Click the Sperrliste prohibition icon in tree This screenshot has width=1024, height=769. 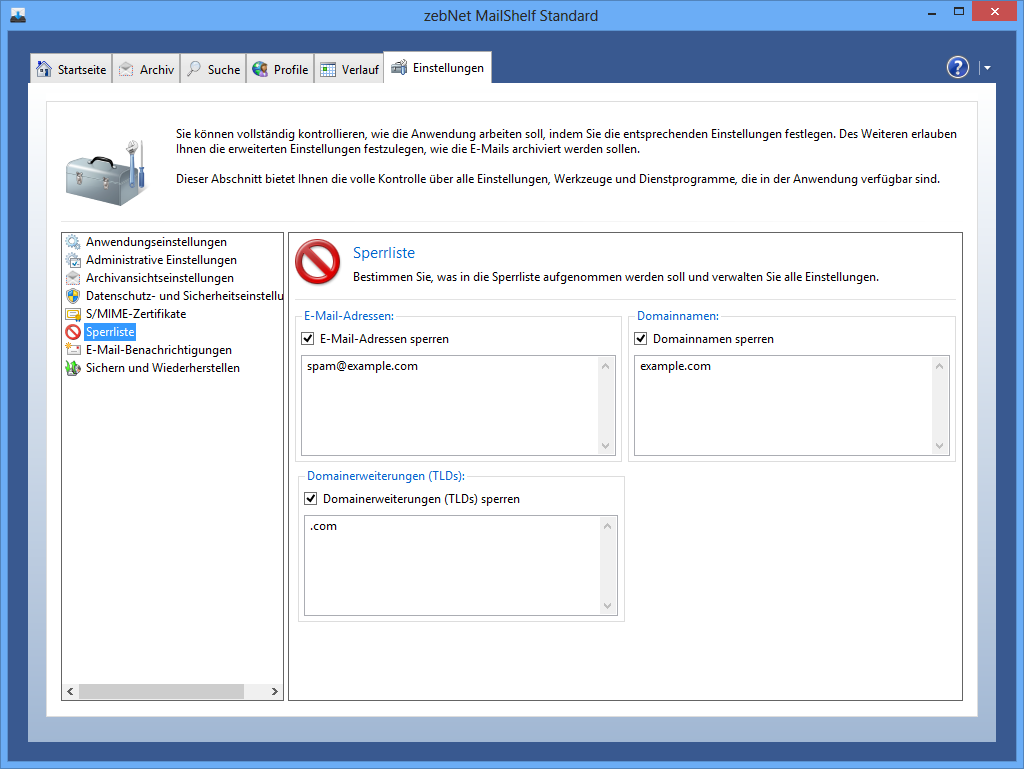pyautogui.click(x=73, y=332)
